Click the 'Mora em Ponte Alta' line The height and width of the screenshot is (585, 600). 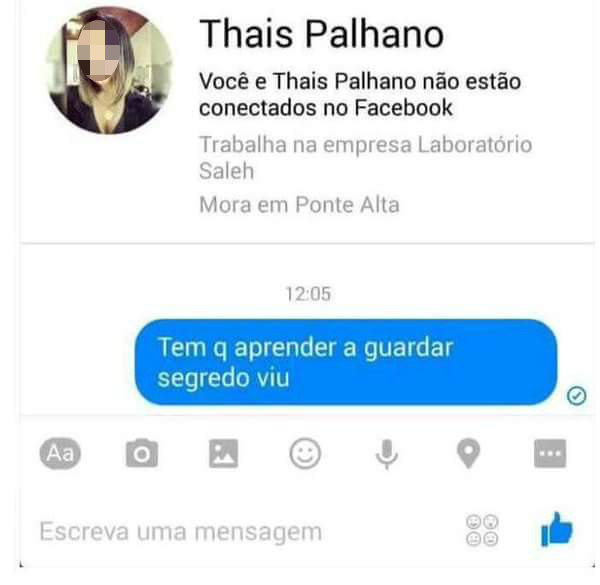(x=299, y=205)
